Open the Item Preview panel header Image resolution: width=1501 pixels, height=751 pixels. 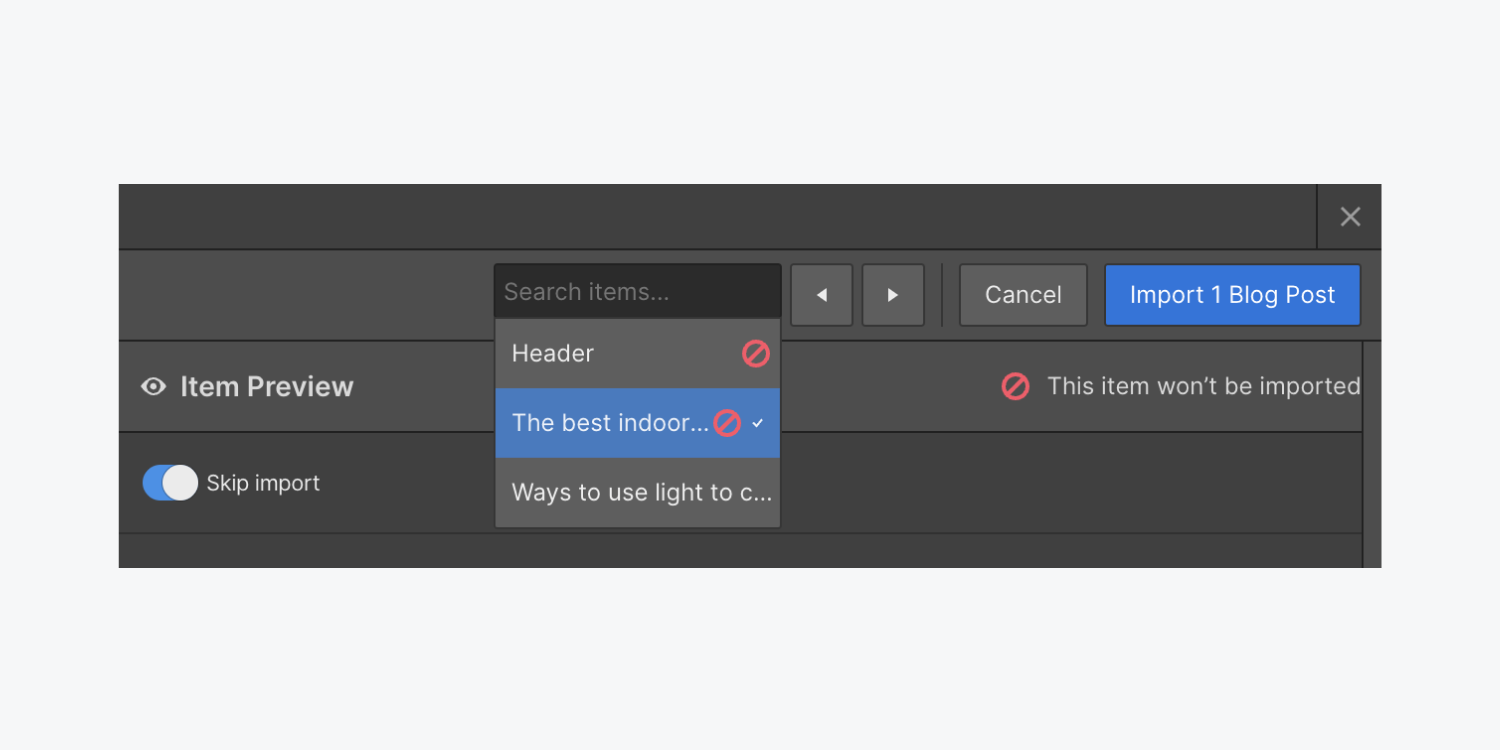tap(266, 387)
